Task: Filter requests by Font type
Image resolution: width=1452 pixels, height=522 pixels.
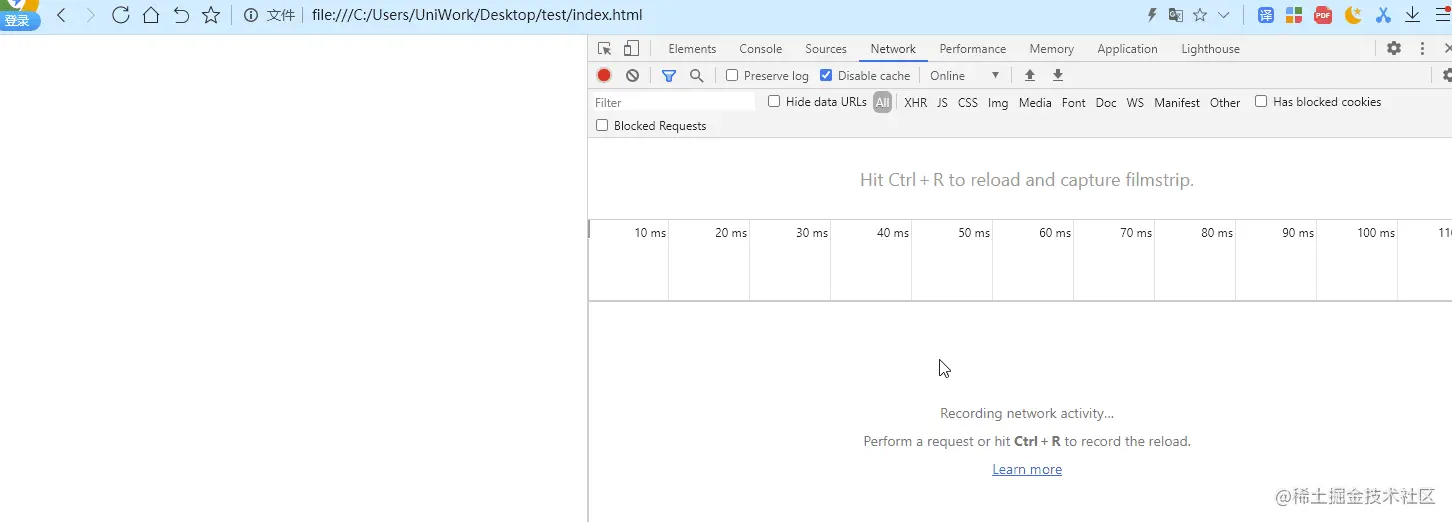Action: point(1074,102)
